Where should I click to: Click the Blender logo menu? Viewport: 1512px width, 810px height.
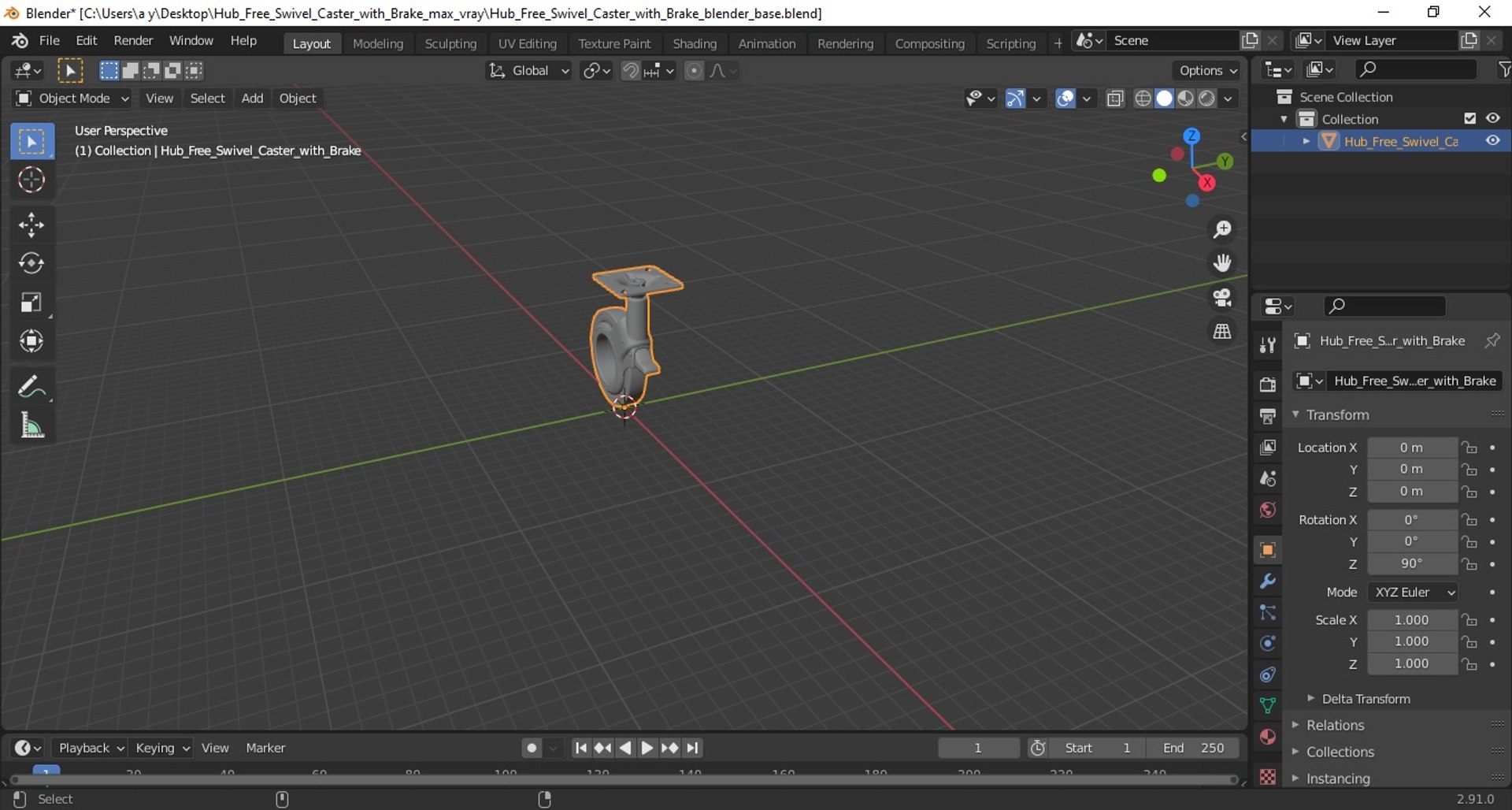click(20, 41)
